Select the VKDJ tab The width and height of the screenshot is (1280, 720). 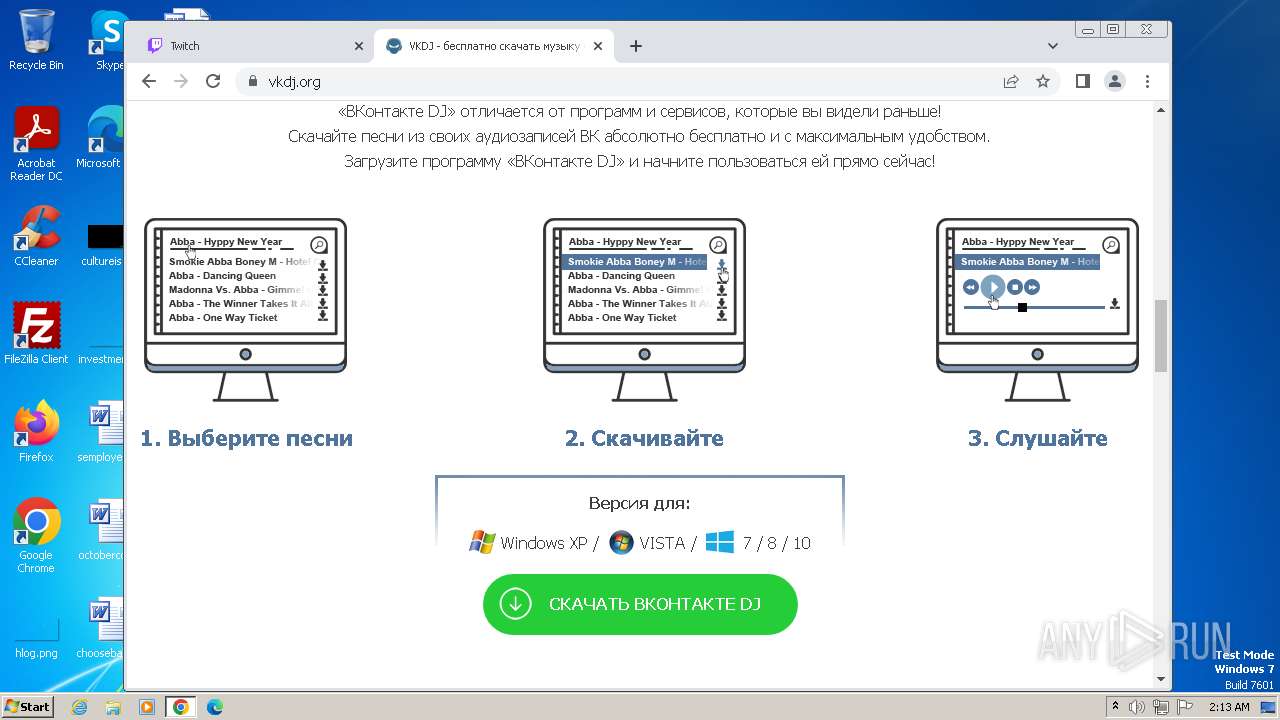tap(494, 46)
